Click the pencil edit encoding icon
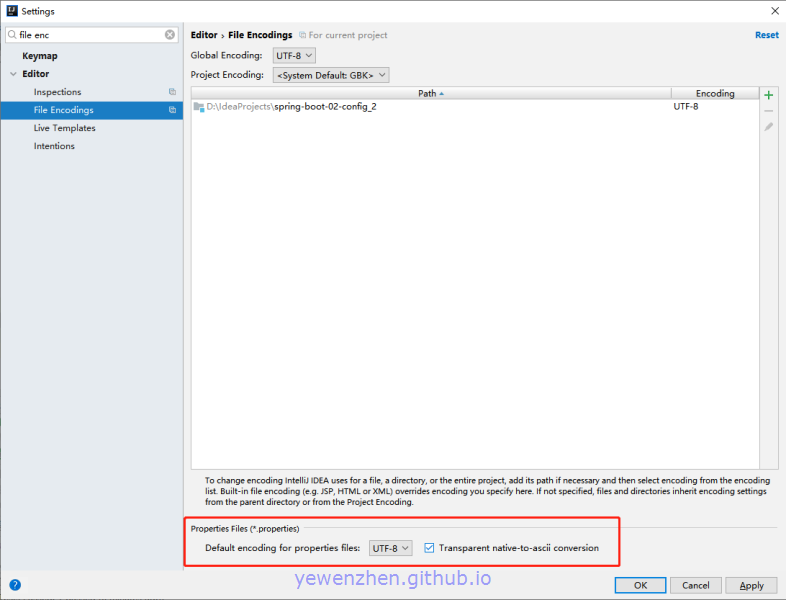Screen dimensions: 786x600 point(768,127)
